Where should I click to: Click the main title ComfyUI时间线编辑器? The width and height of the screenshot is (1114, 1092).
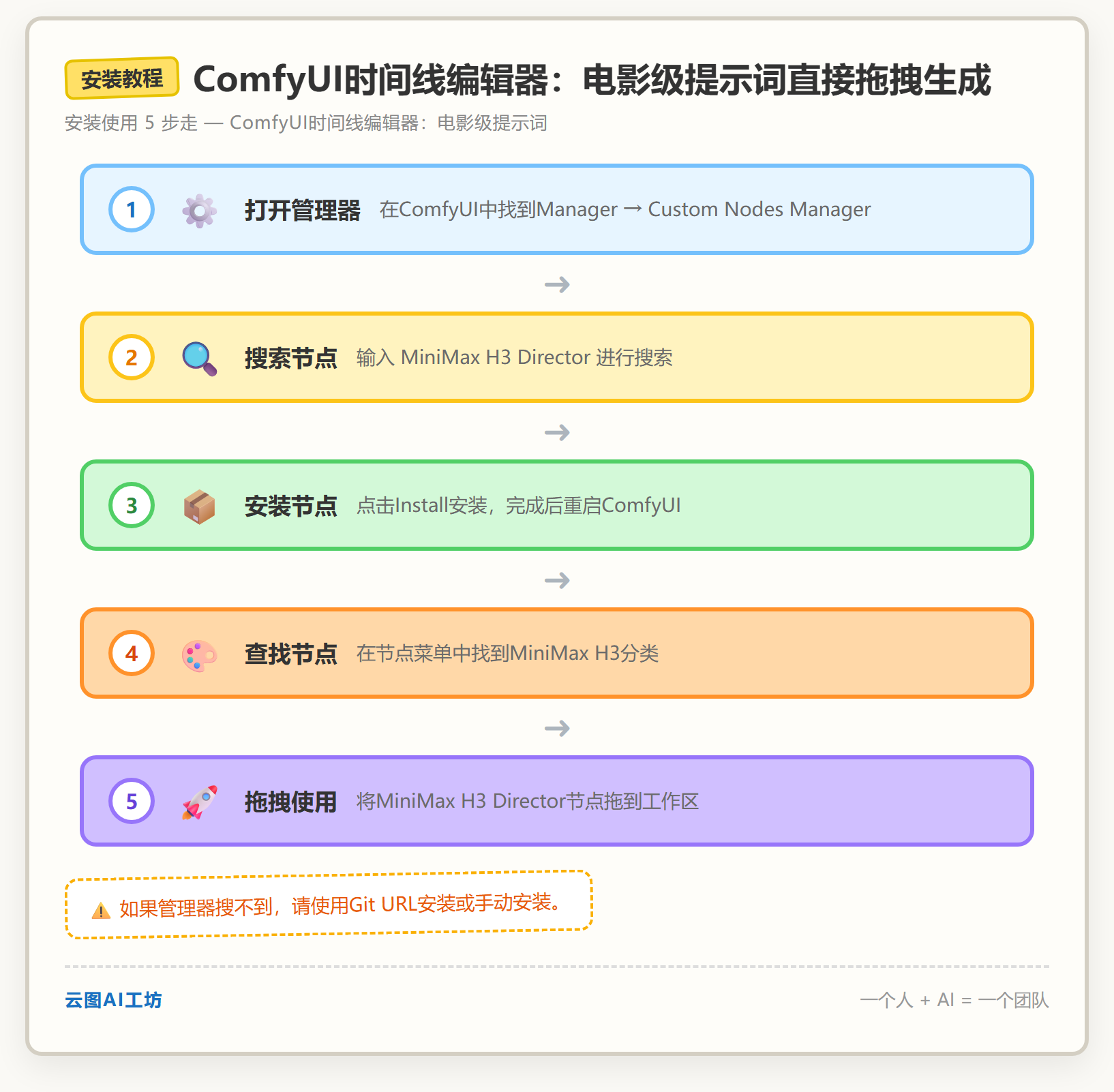click(x=592, y=80)
